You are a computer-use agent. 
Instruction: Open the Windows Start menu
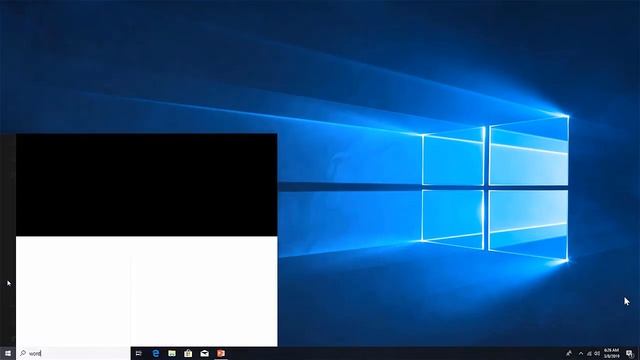(x=8, y=353)
